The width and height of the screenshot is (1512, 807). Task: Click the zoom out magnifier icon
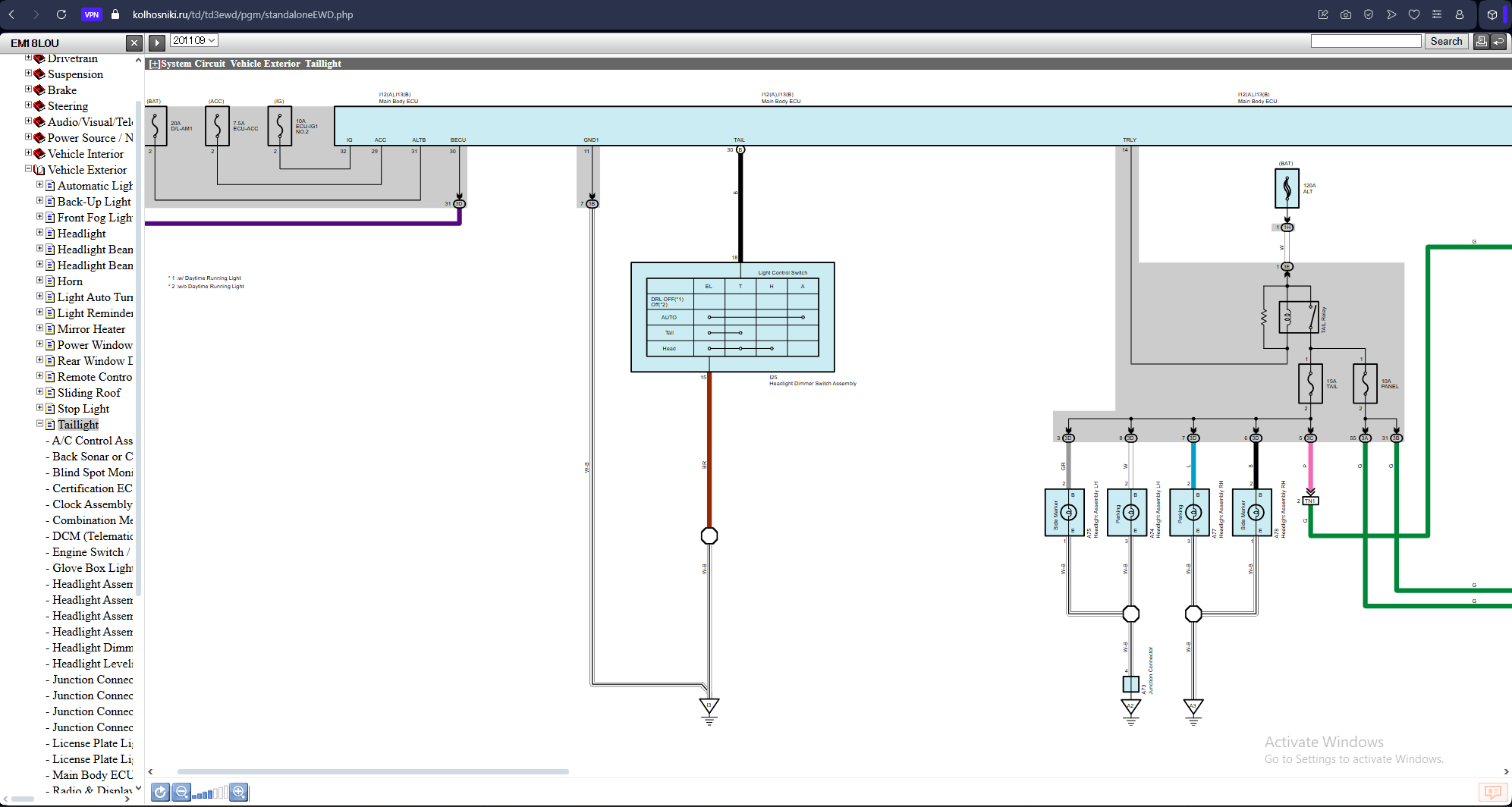182,793
